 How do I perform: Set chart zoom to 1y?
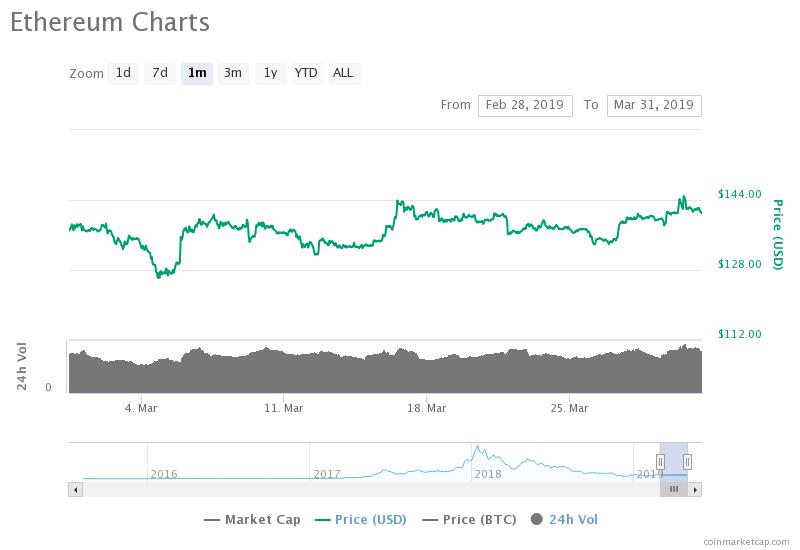click(x=270, y=73)
